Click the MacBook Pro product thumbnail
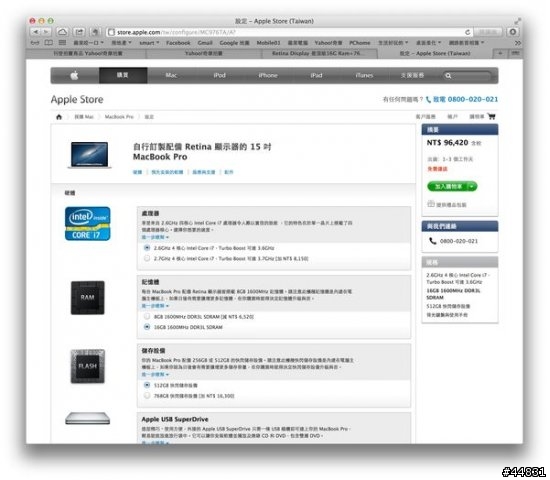 click(x=89, y=155)
